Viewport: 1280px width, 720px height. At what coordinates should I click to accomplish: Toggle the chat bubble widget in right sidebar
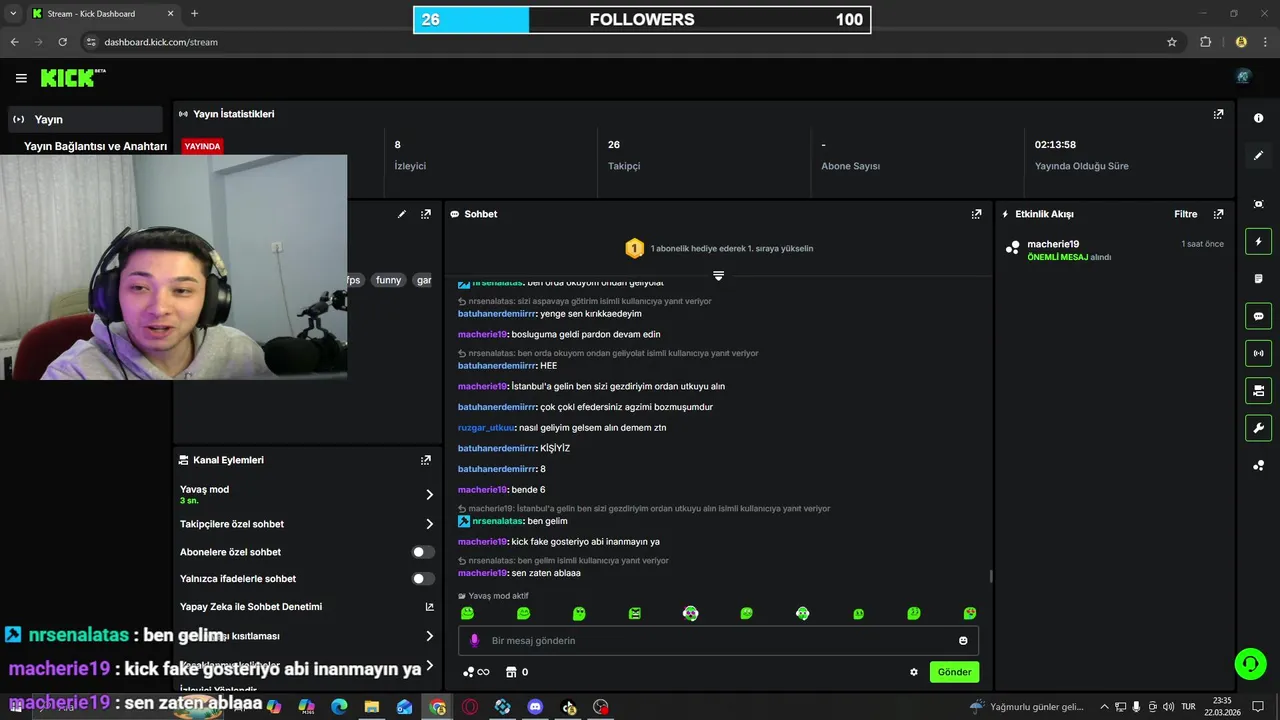coord(1258,316)
